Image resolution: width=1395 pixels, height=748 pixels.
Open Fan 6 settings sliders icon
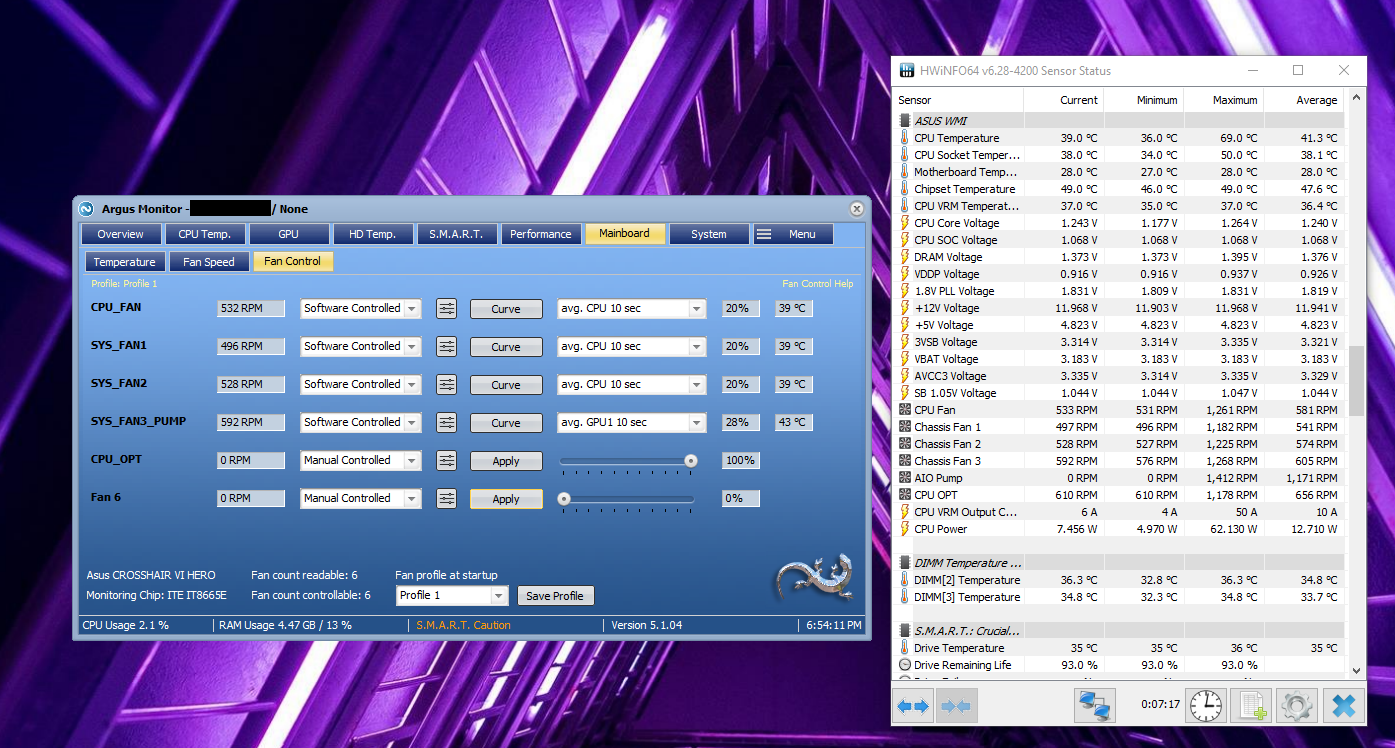(x=447, y=499)
